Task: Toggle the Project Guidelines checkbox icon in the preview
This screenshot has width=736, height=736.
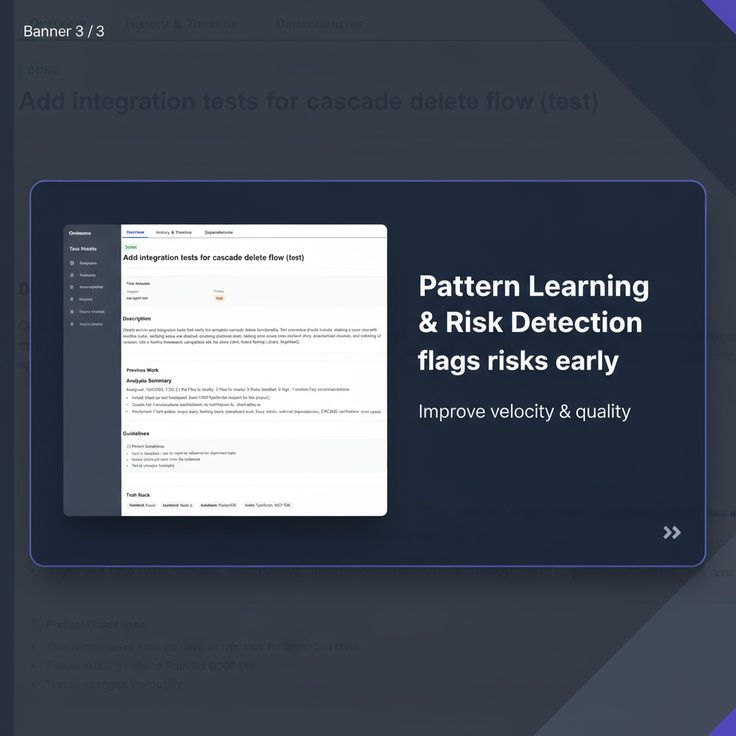Action: pos(129,446)
